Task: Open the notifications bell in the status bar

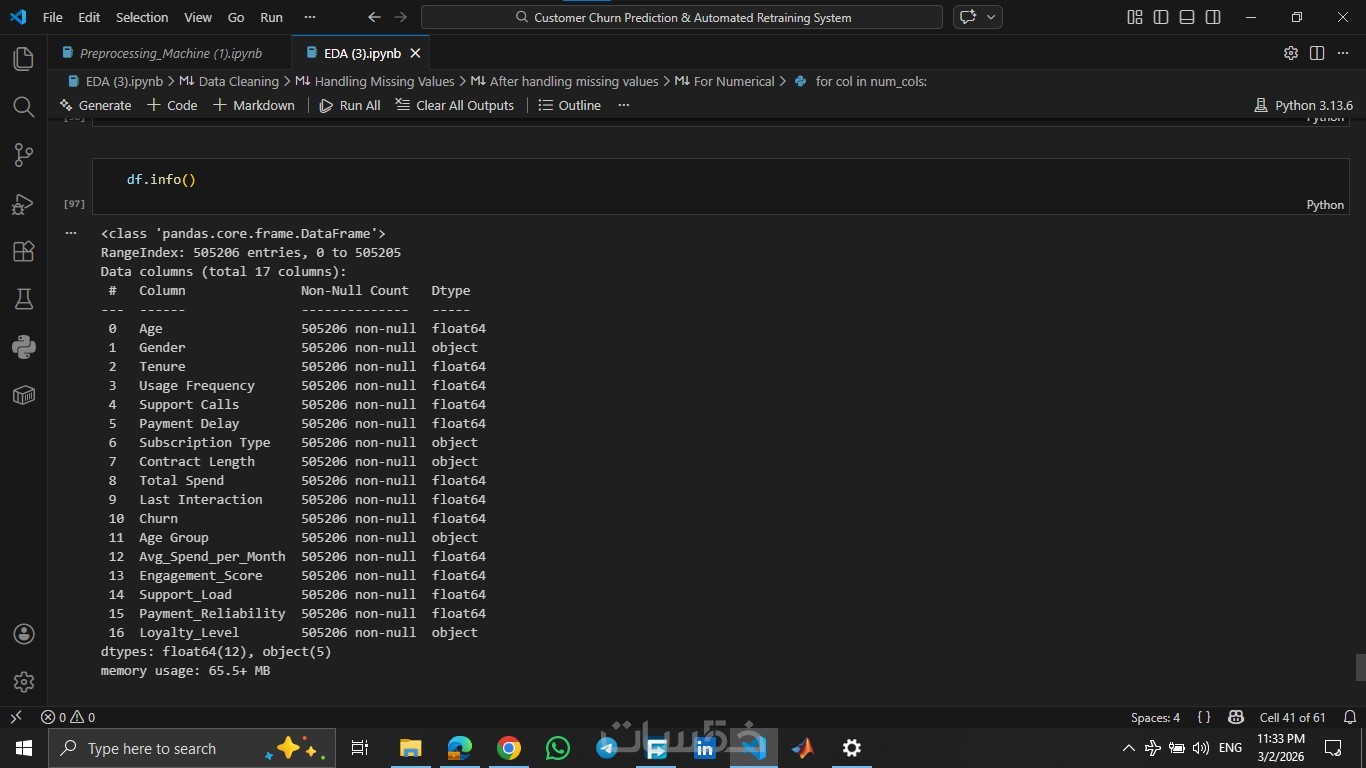Action: (x=1349, y=717)
